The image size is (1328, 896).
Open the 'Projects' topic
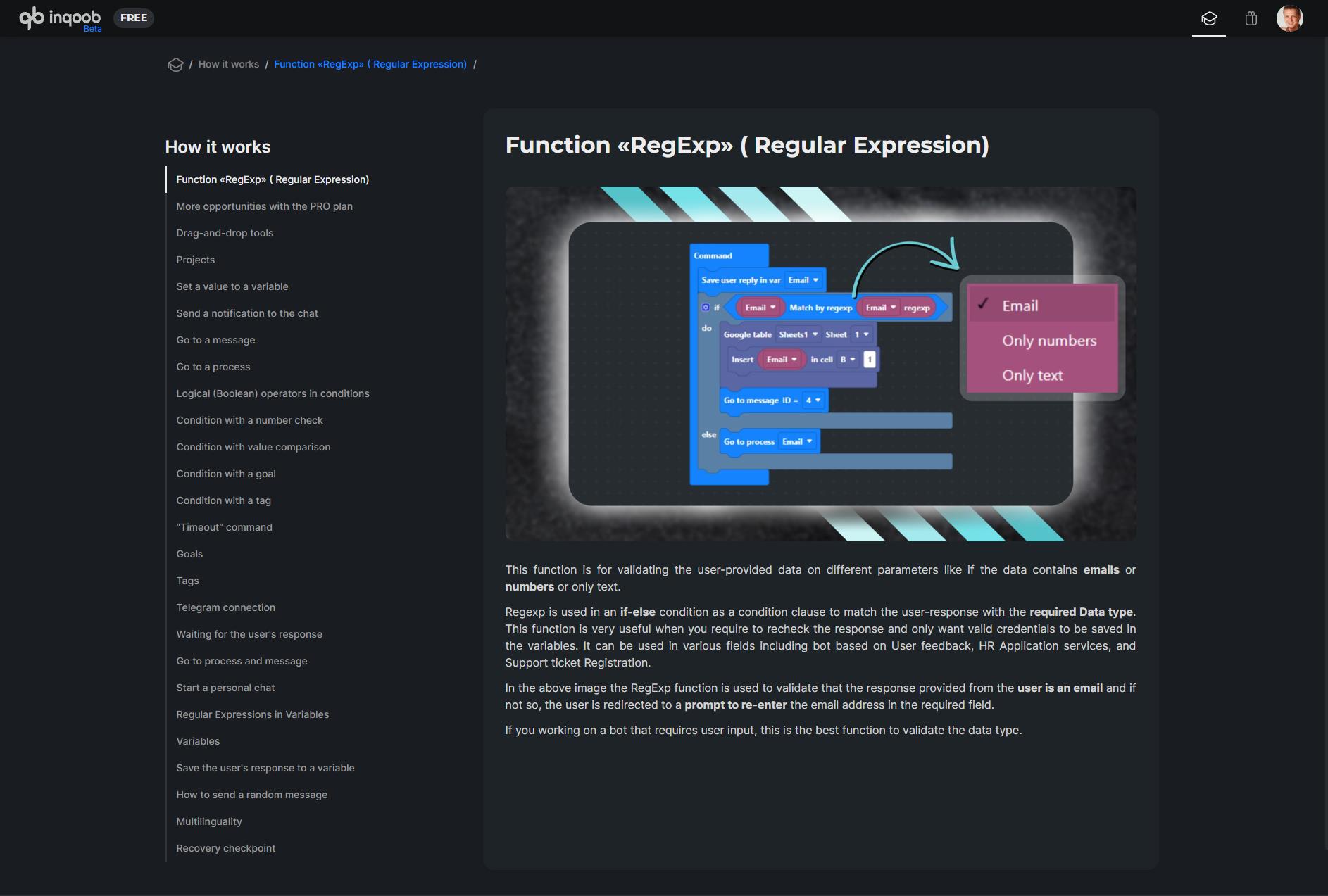click(x=195, y=260)
